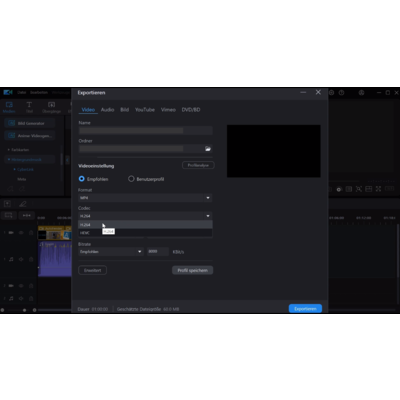Click the Bild Generator icon
400x400 pixels.
[x=11, y=123]
